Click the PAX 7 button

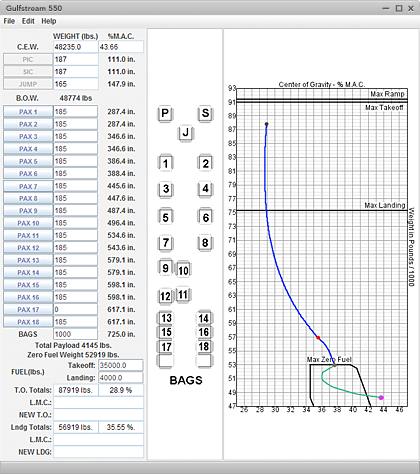coord(28,186)
